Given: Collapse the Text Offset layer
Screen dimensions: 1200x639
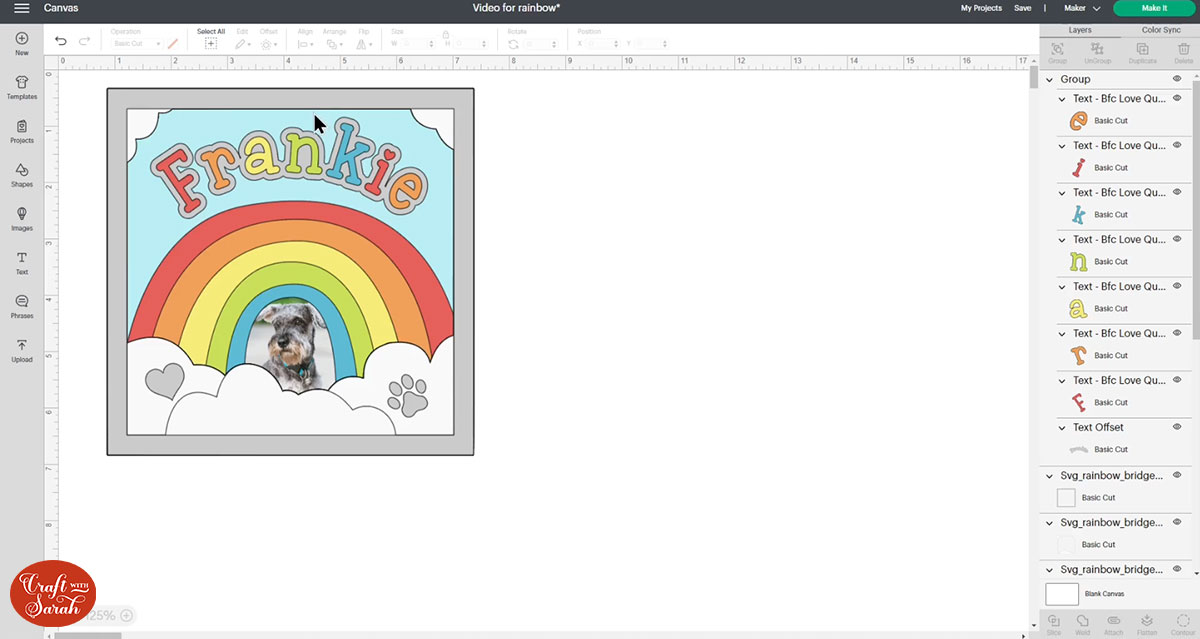Looking at the screenshot, I should pos(1063,427).
